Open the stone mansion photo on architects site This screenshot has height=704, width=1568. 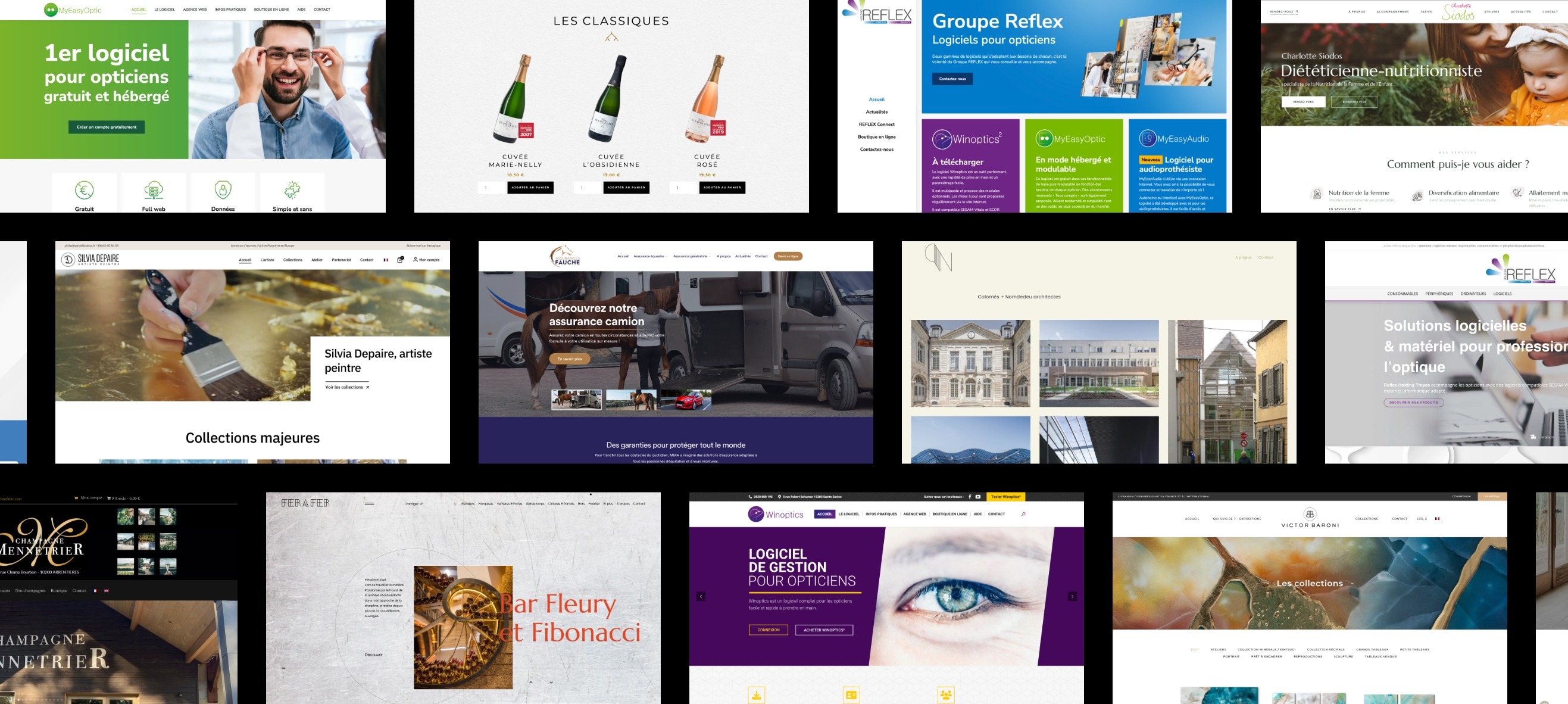[x=970, y=363]
